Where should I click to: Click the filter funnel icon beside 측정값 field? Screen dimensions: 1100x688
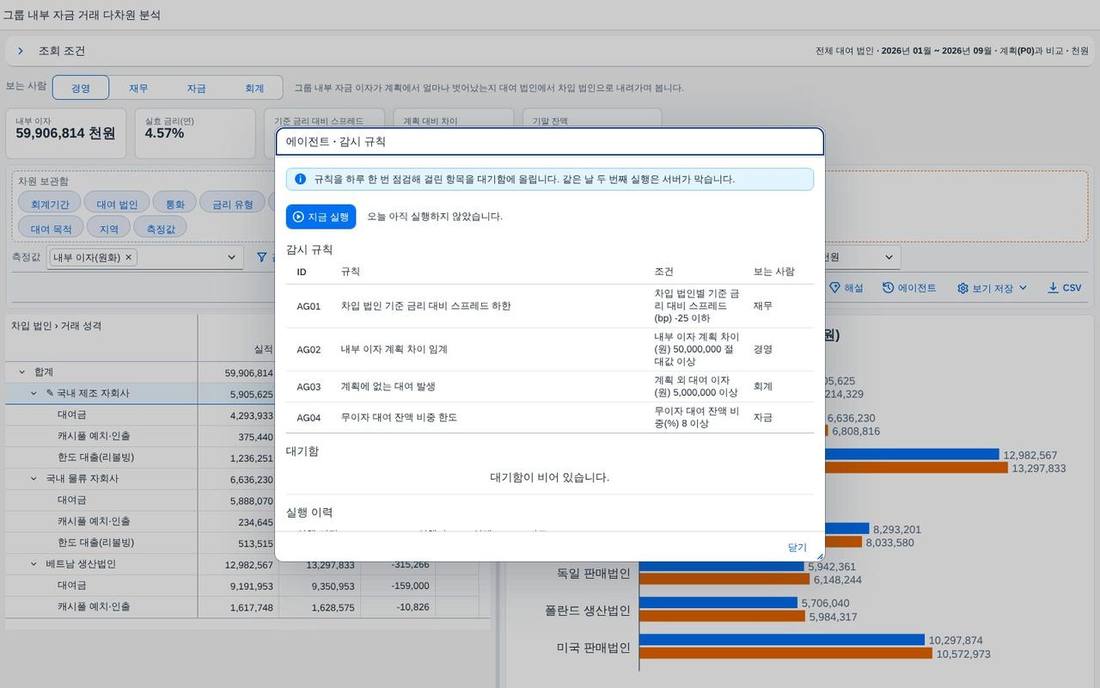pos(262,257)
